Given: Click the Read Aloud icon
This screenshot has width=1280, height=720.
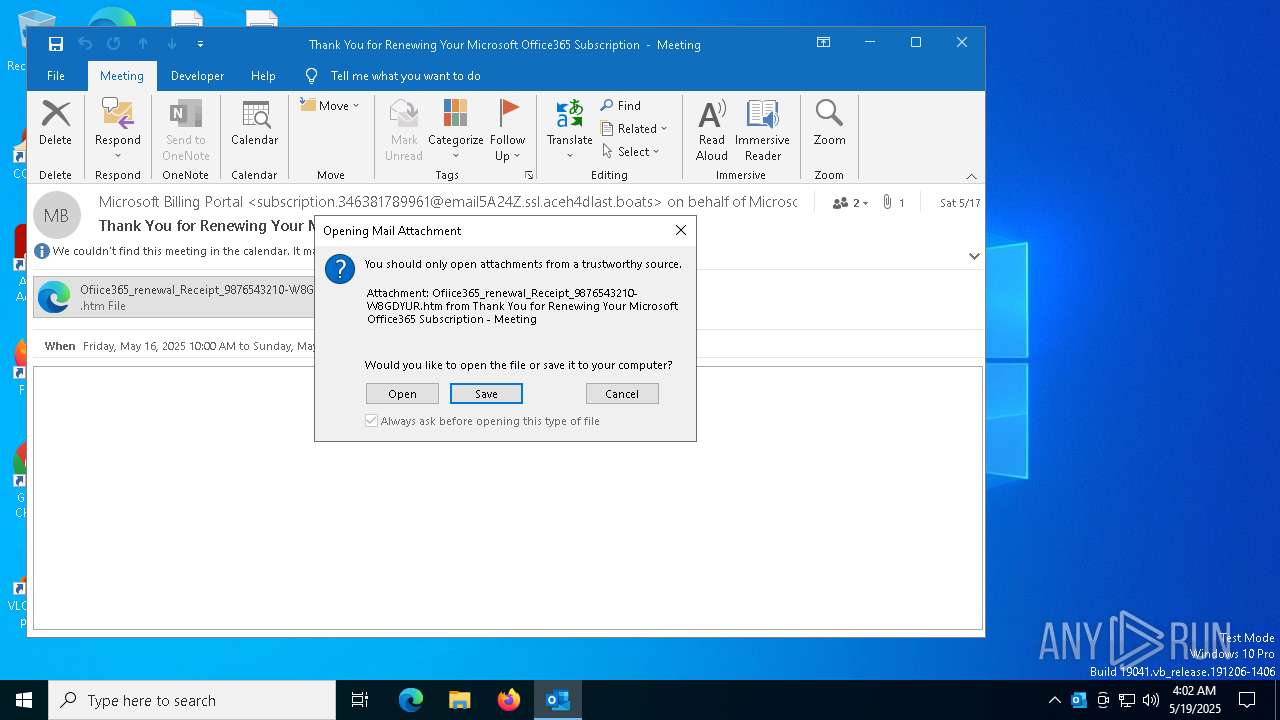Looking at the screenshot, I should (712, 130).
